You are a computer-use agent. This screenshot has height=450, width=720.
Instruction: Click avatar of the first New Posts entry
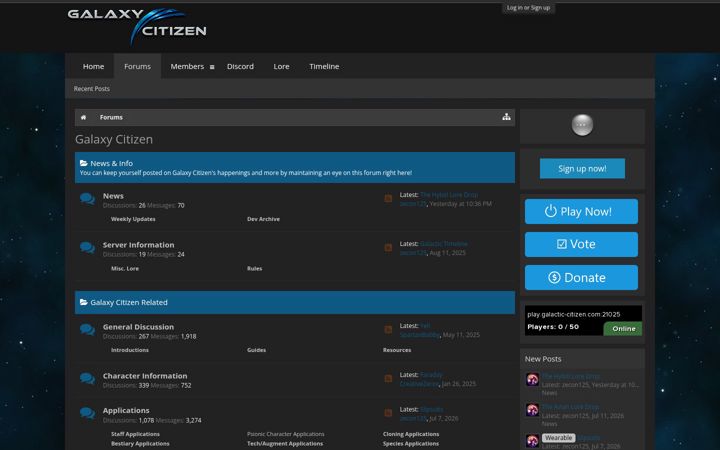point(532,379)
